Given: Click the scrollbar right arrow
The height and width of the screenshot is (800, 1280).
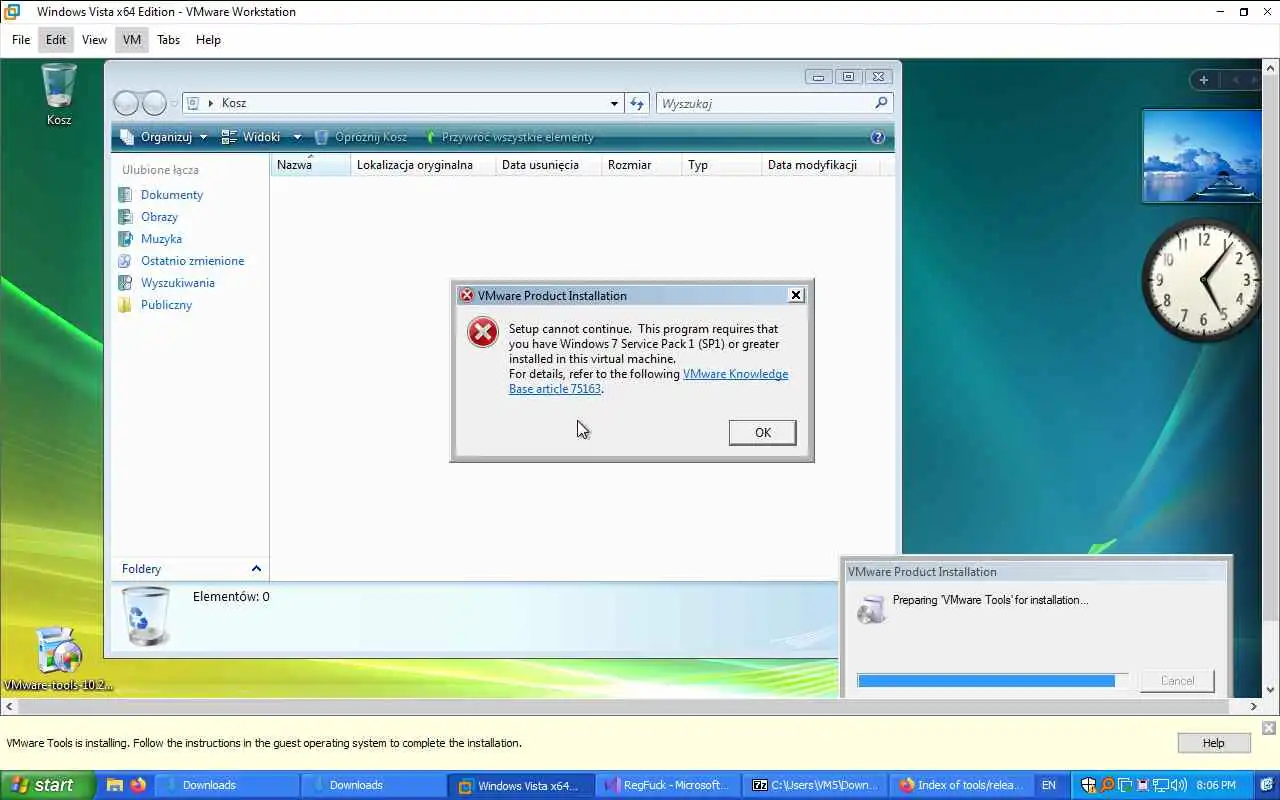Looking at the screenshot, I should pos(1254,706).
